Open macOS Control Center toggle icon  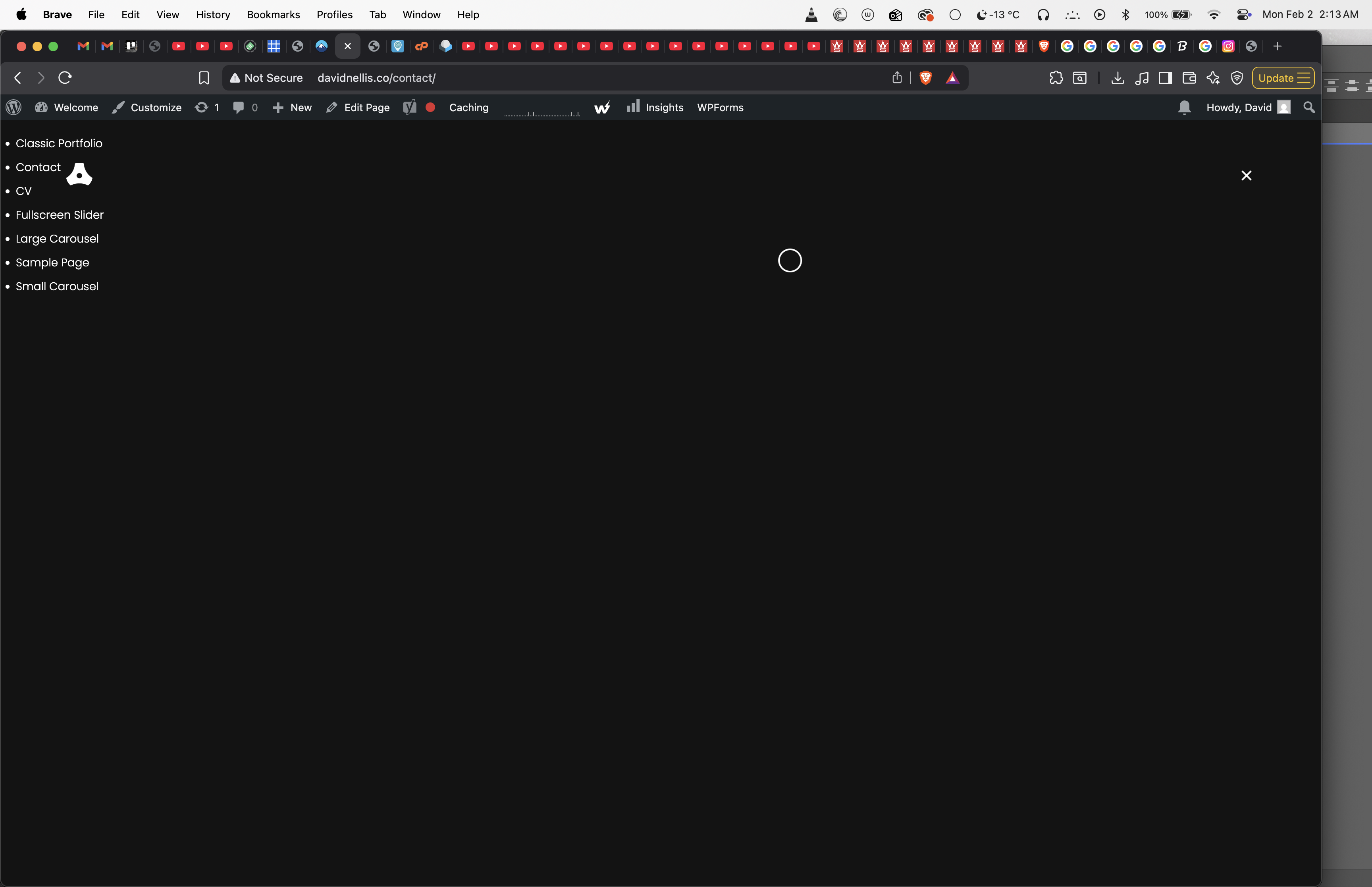(x=1243, y=15)
